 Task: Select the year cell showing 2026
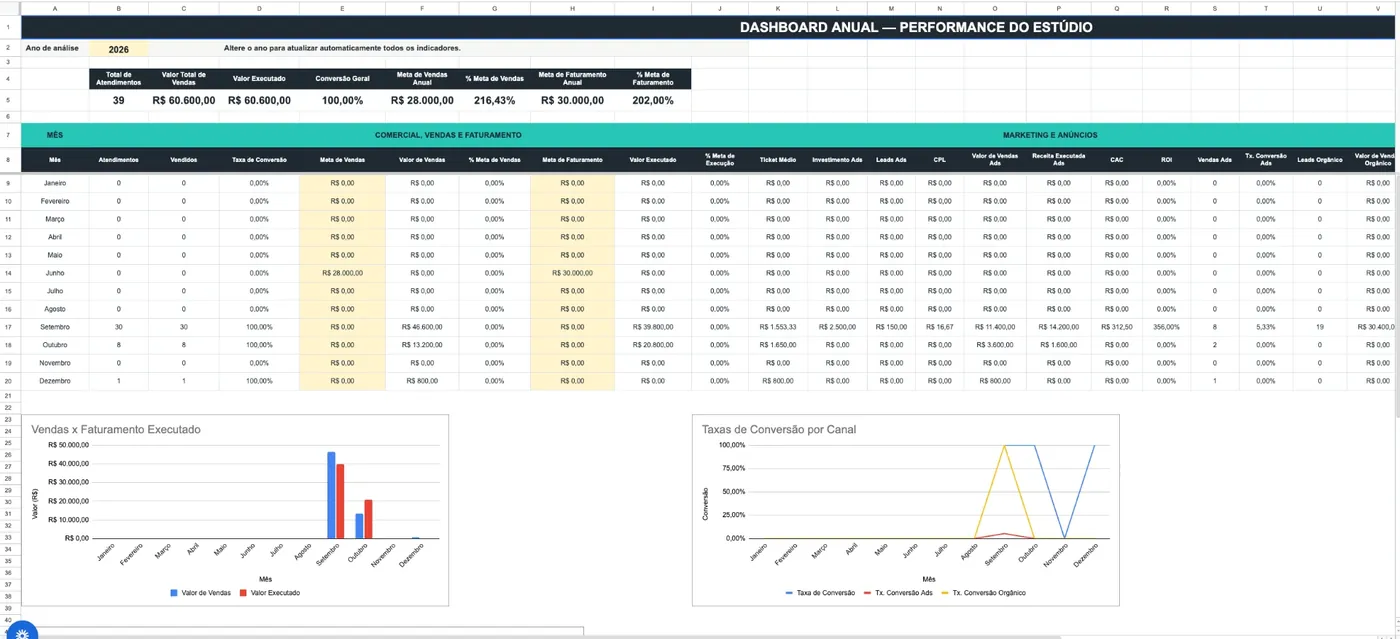pos(119,48)
